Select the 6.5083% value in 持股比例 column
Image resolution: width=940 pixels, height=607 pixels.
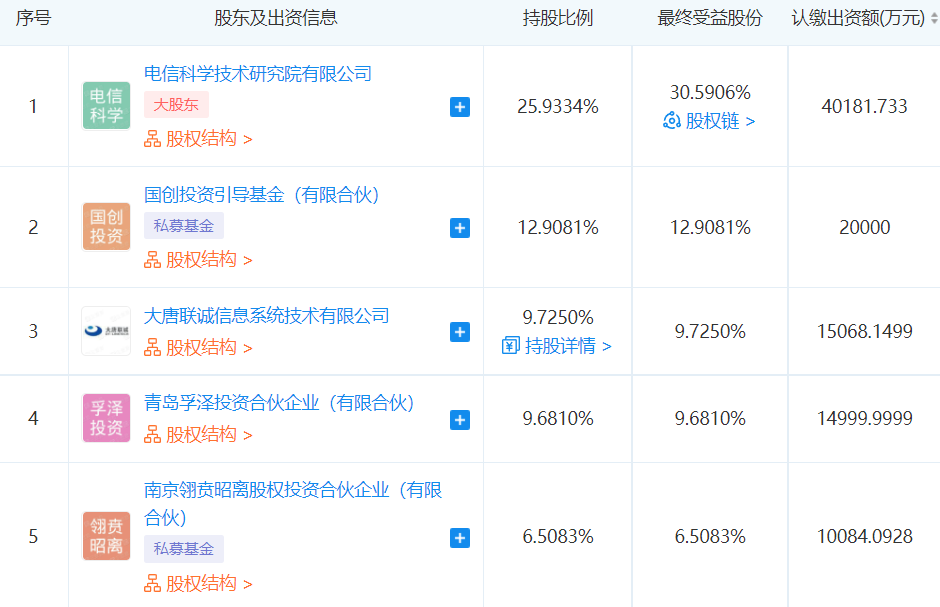coord(558,536)
